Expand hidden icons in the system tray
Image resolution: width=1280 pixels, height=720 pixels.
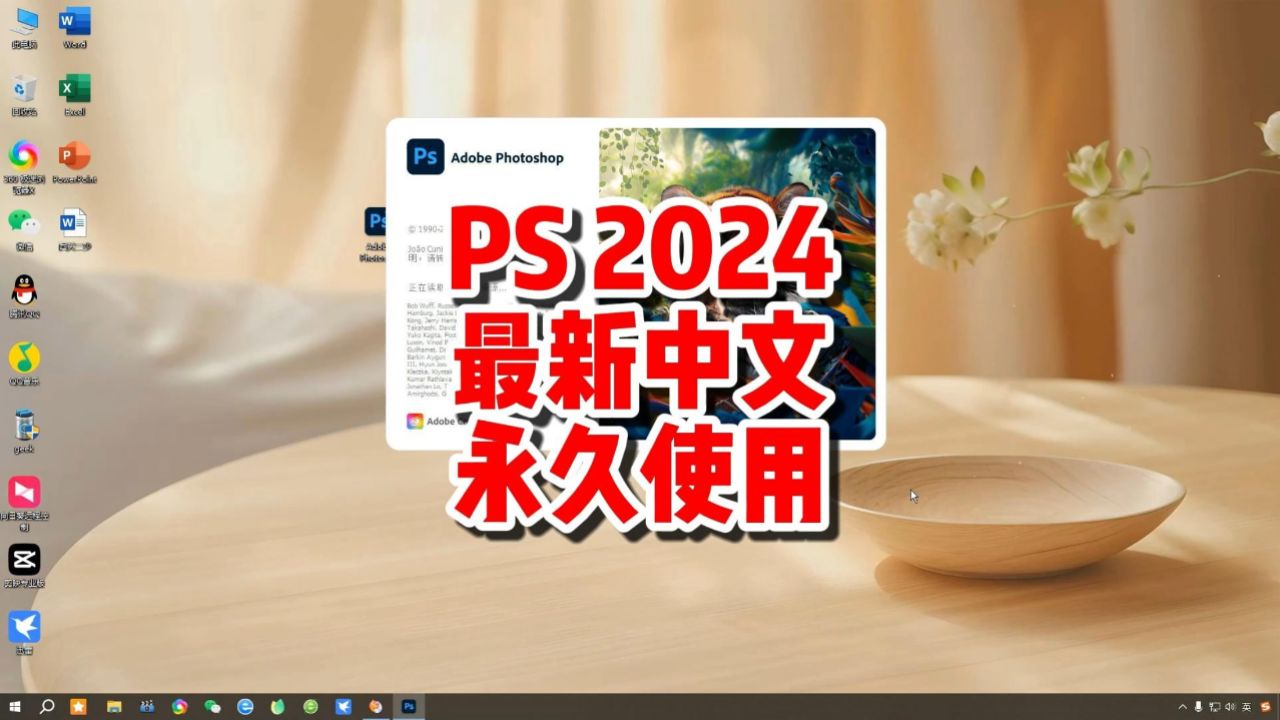pos(1184,706)
